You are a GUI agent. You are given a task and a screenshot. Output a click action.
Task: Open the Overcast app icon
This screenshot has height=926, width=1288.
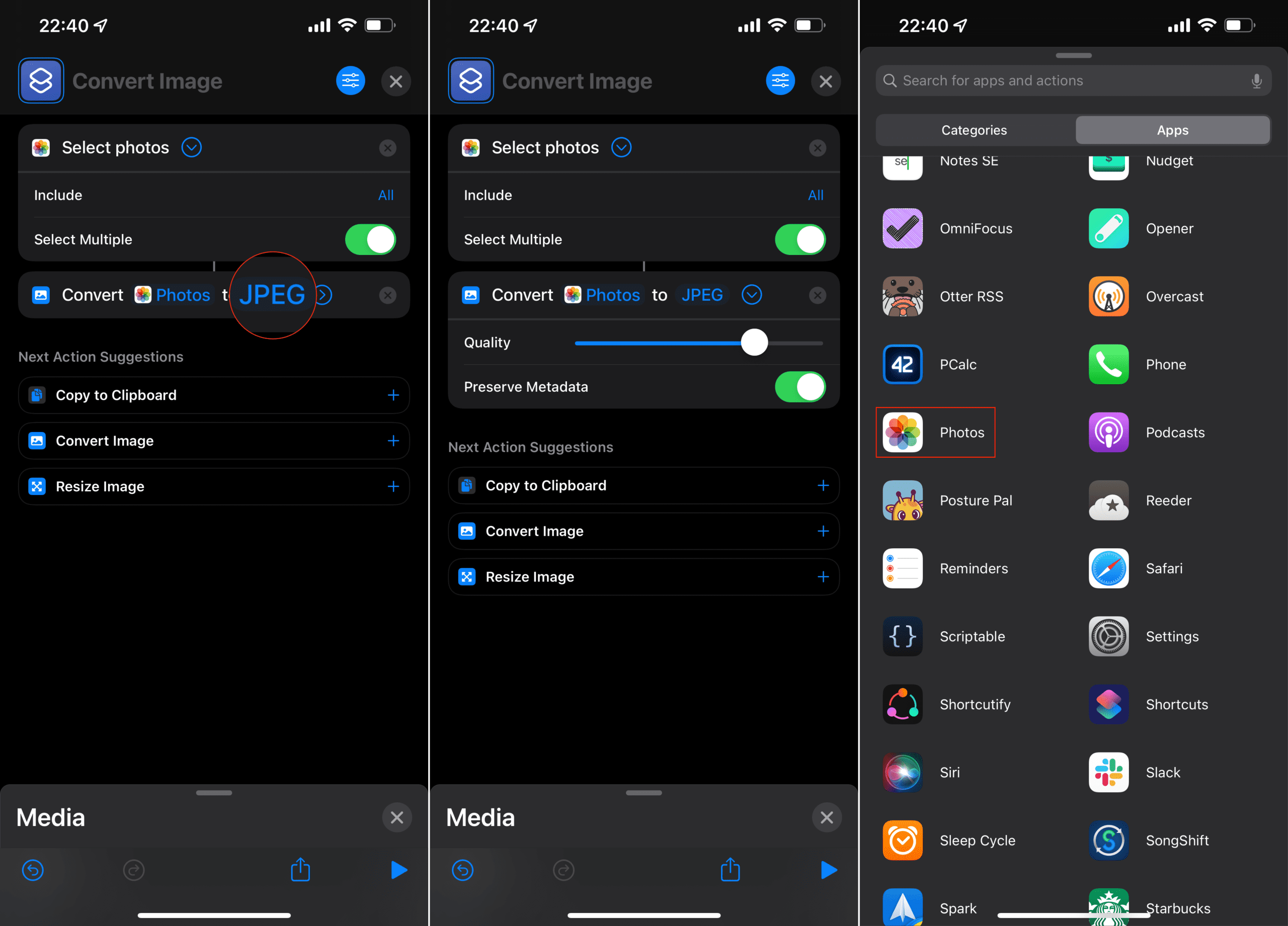(x=1108, y=296)
